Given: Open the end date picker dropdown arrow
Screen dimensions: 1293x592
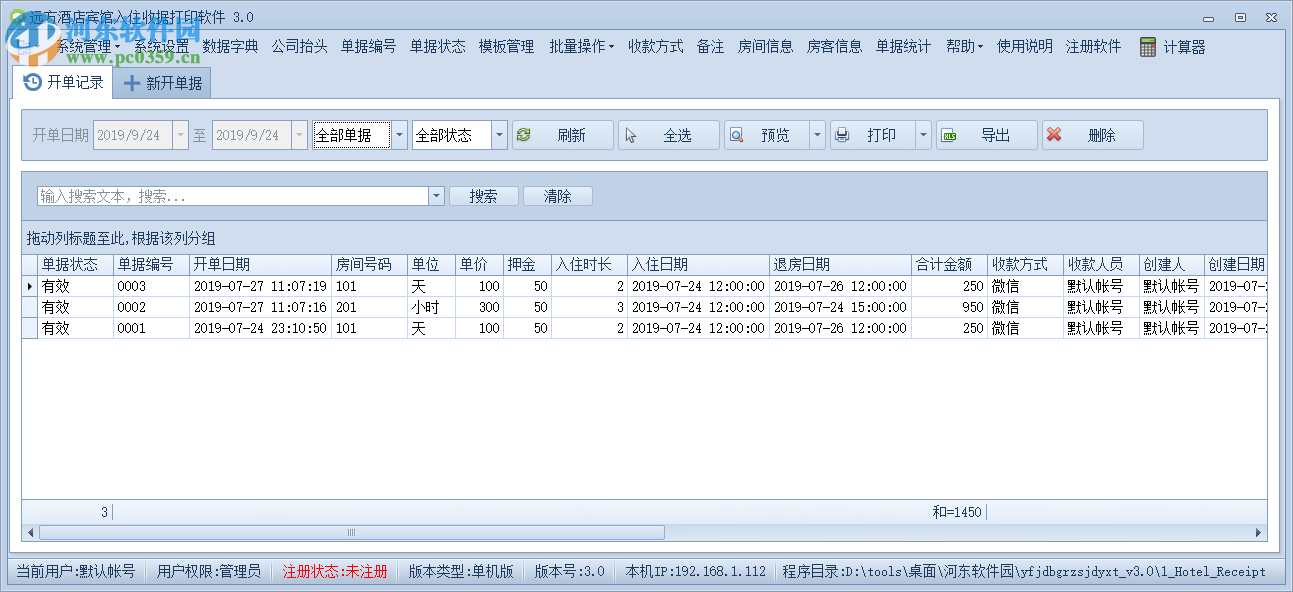Looking at the screenshot, I should pos(299,135).
